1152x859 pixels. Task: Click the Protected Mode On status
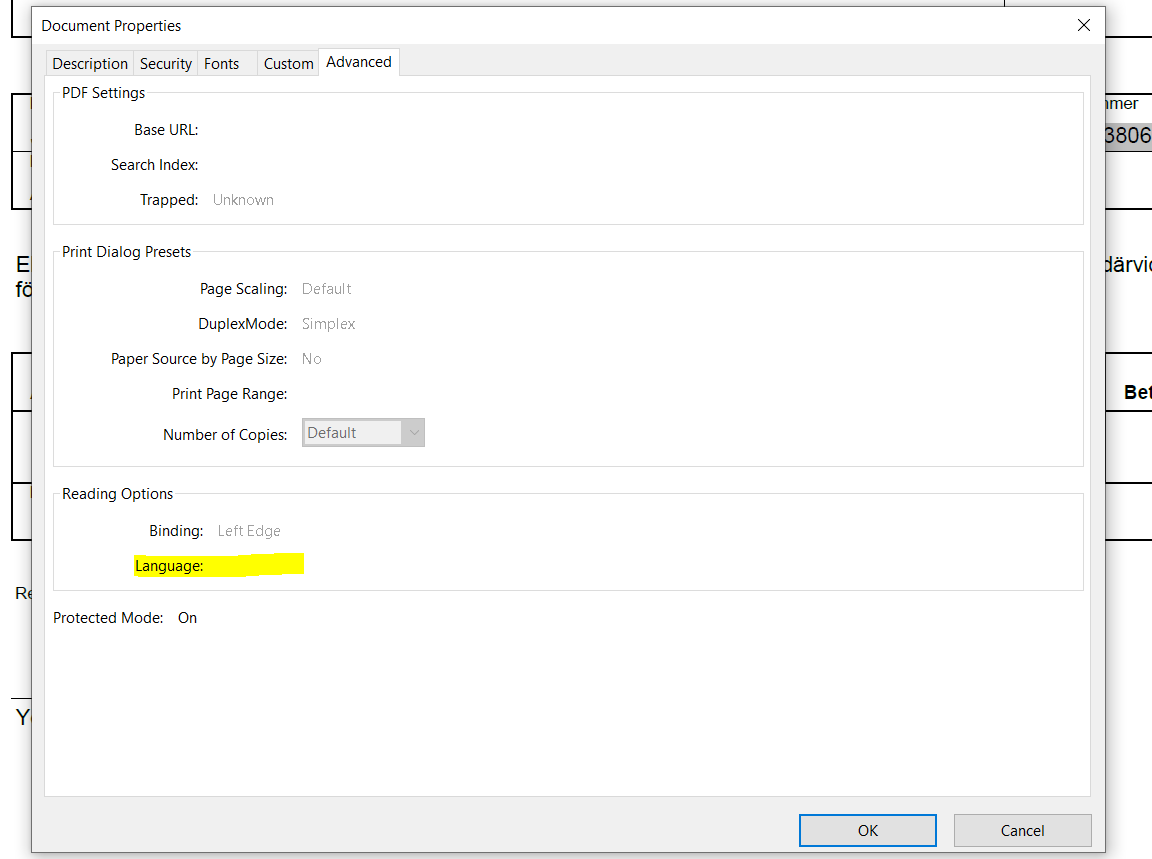pyautogui.click(x=187, y=618)
